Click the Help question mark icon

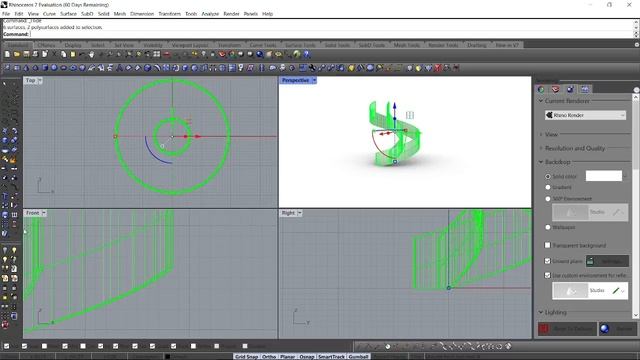[306, 54]
